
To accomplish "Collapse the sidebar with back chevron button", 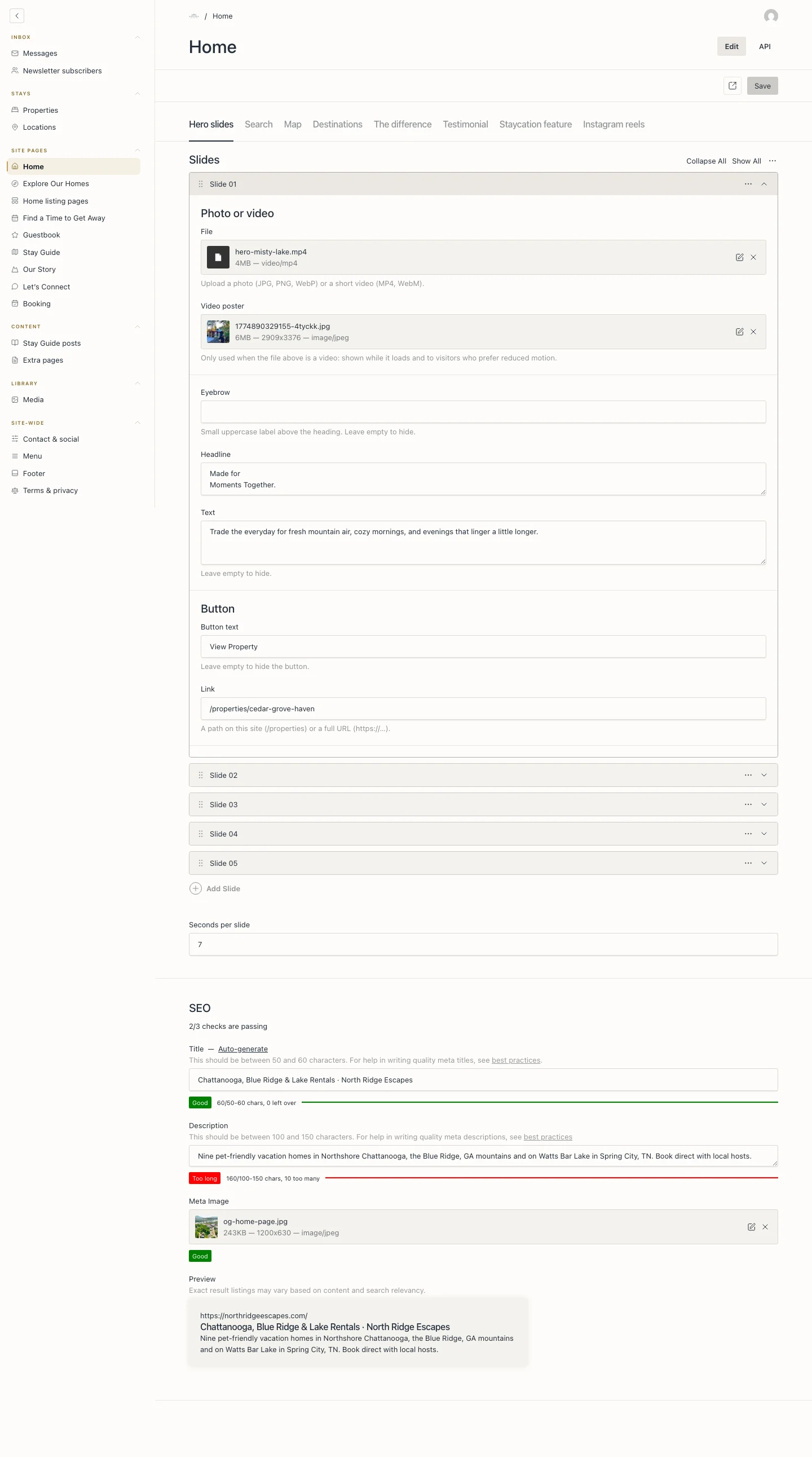I will [x=17, y=16].
